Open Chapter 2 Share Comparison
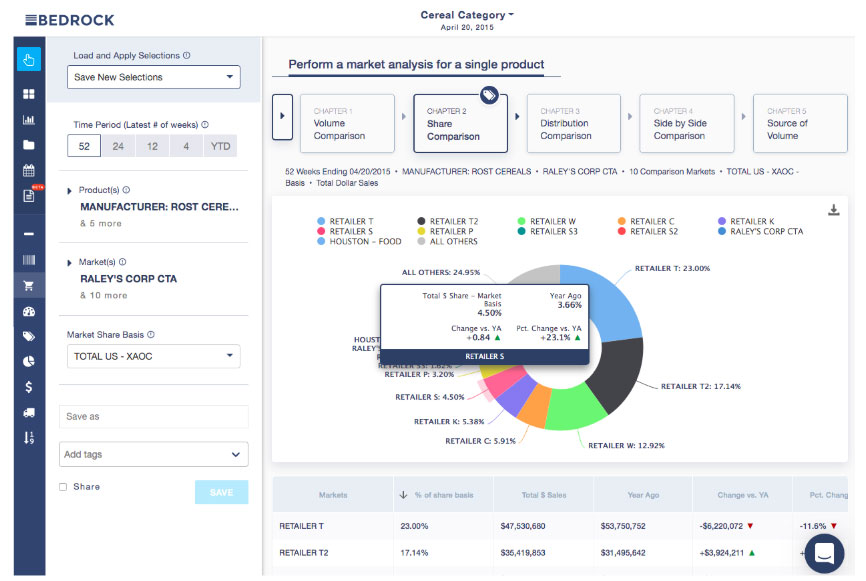866x581 pixels. coord(461,123)
